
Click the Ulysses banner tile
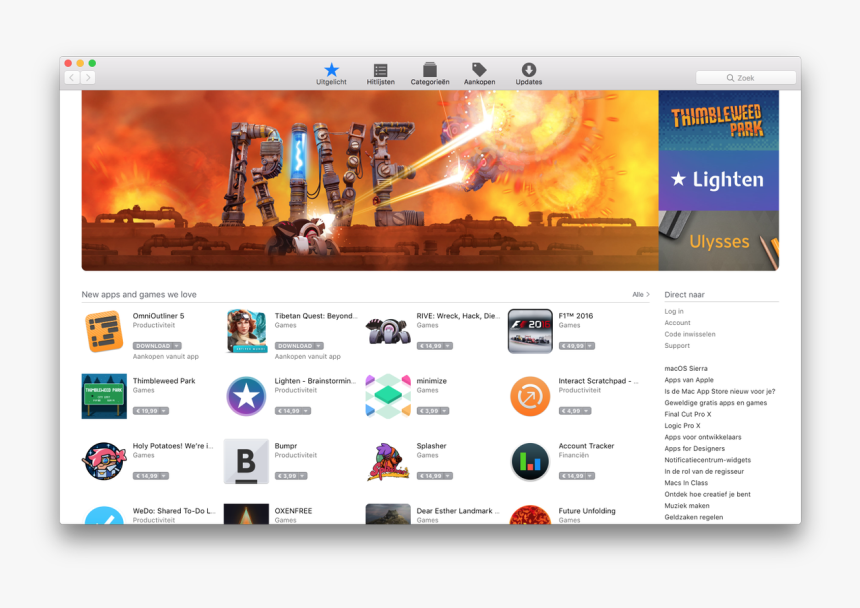(718, 241)
